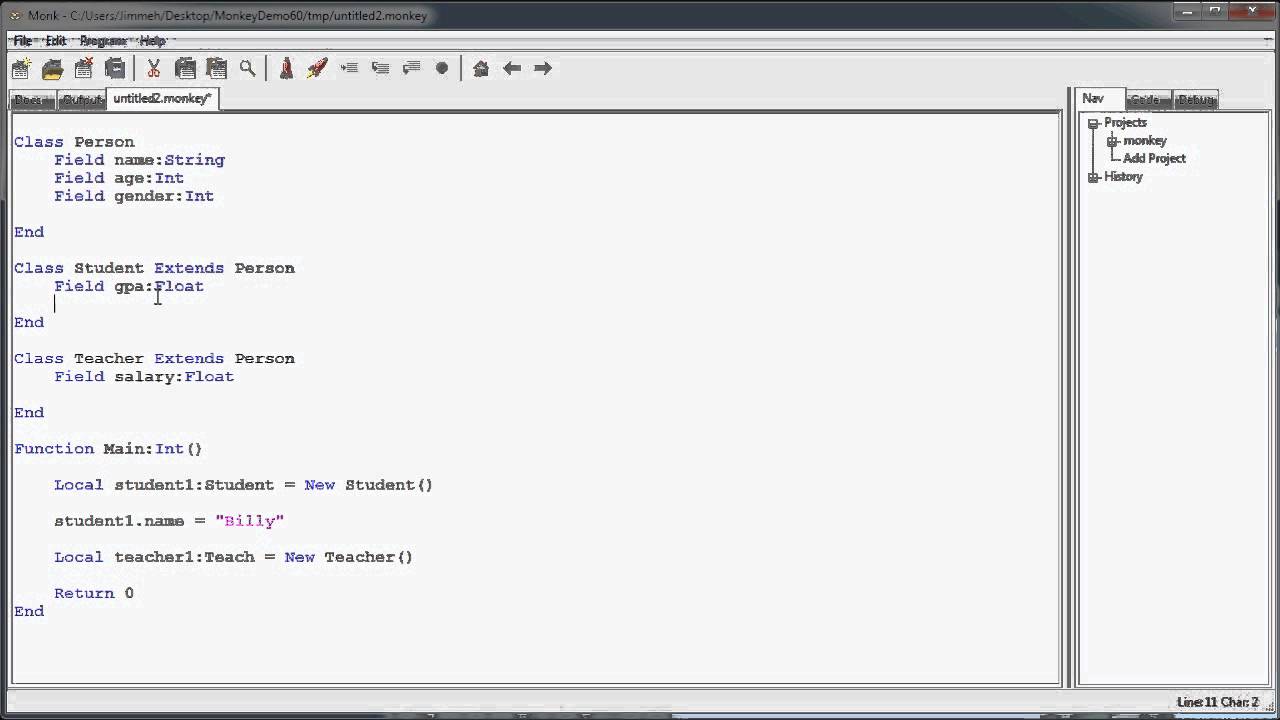Click the 'Class Student Extends Person' line
This screenshot has width=1280, height=720.
154,268
